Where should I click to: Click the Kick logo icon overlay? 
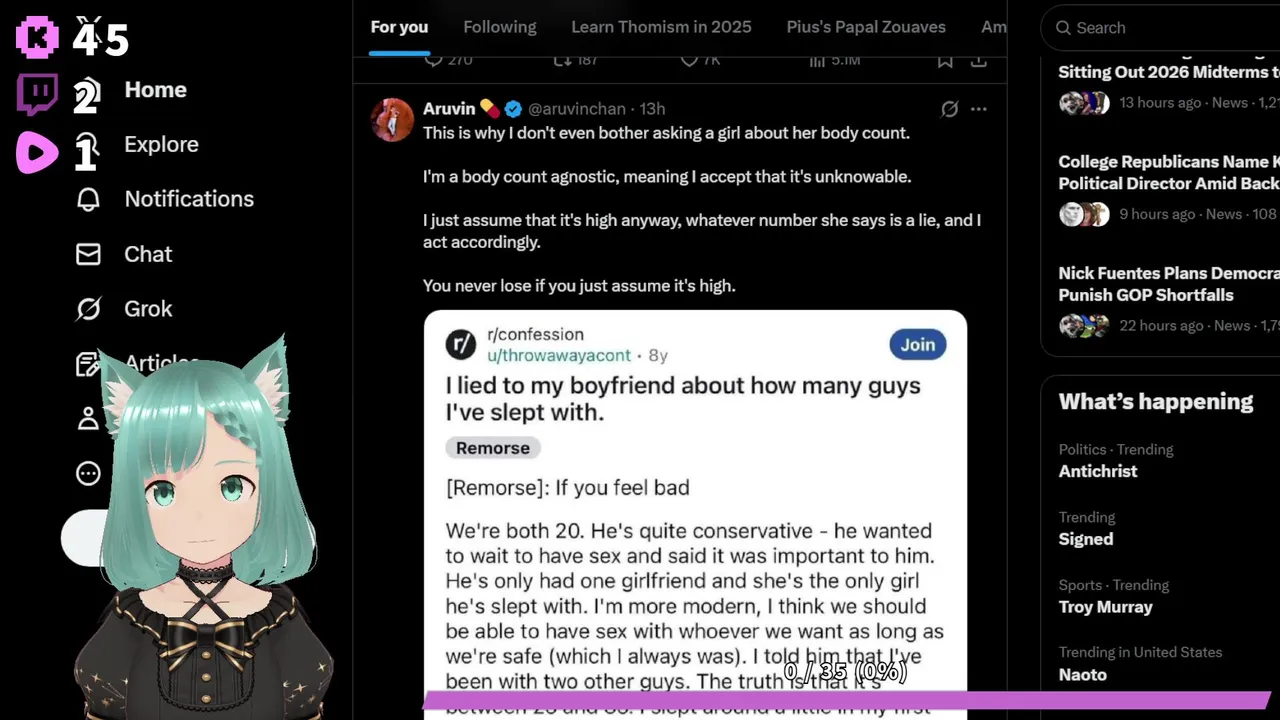37,37
